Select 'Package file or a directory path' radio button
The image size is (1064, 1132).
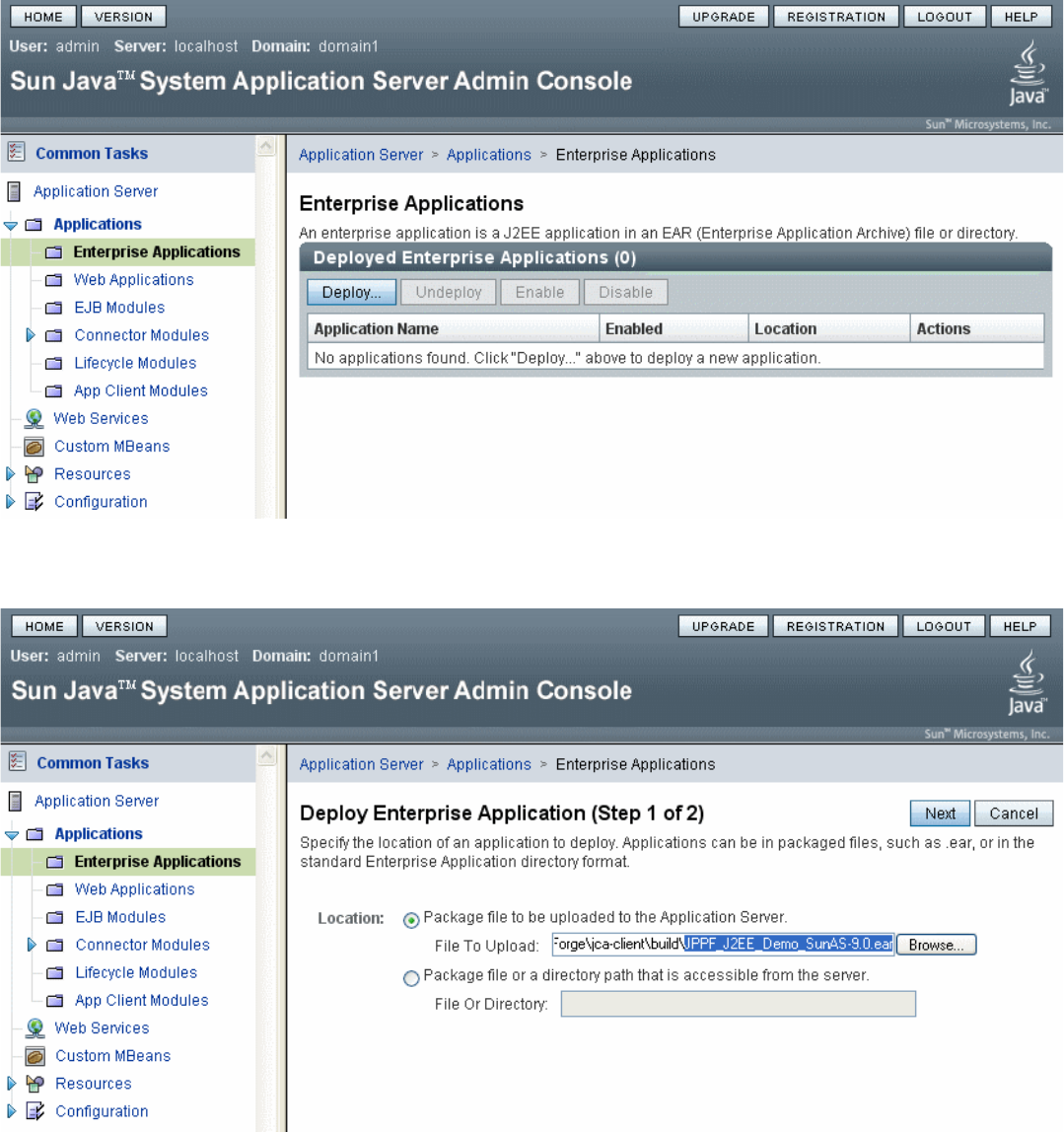(411, 978)
